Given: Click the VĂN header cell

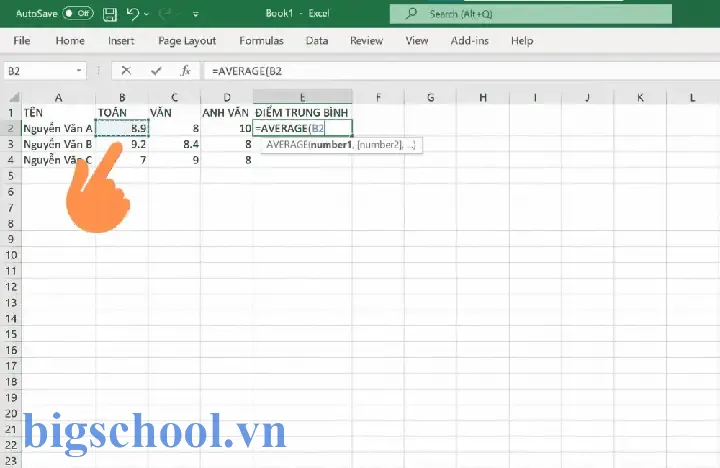Looking at the screenshot, I should point(174,113).
